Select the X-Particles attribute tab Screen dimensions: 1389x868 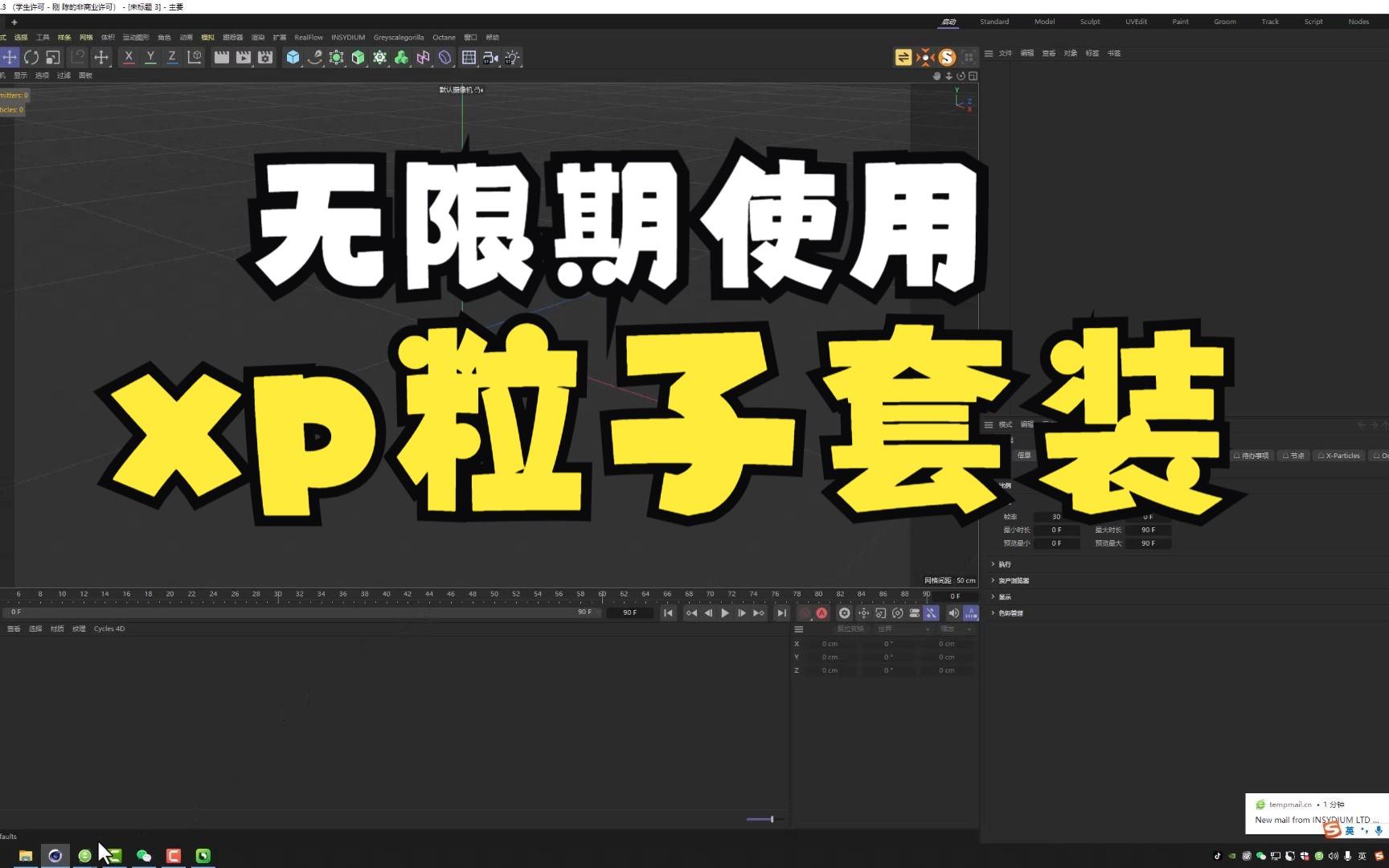click(1339, 456)
